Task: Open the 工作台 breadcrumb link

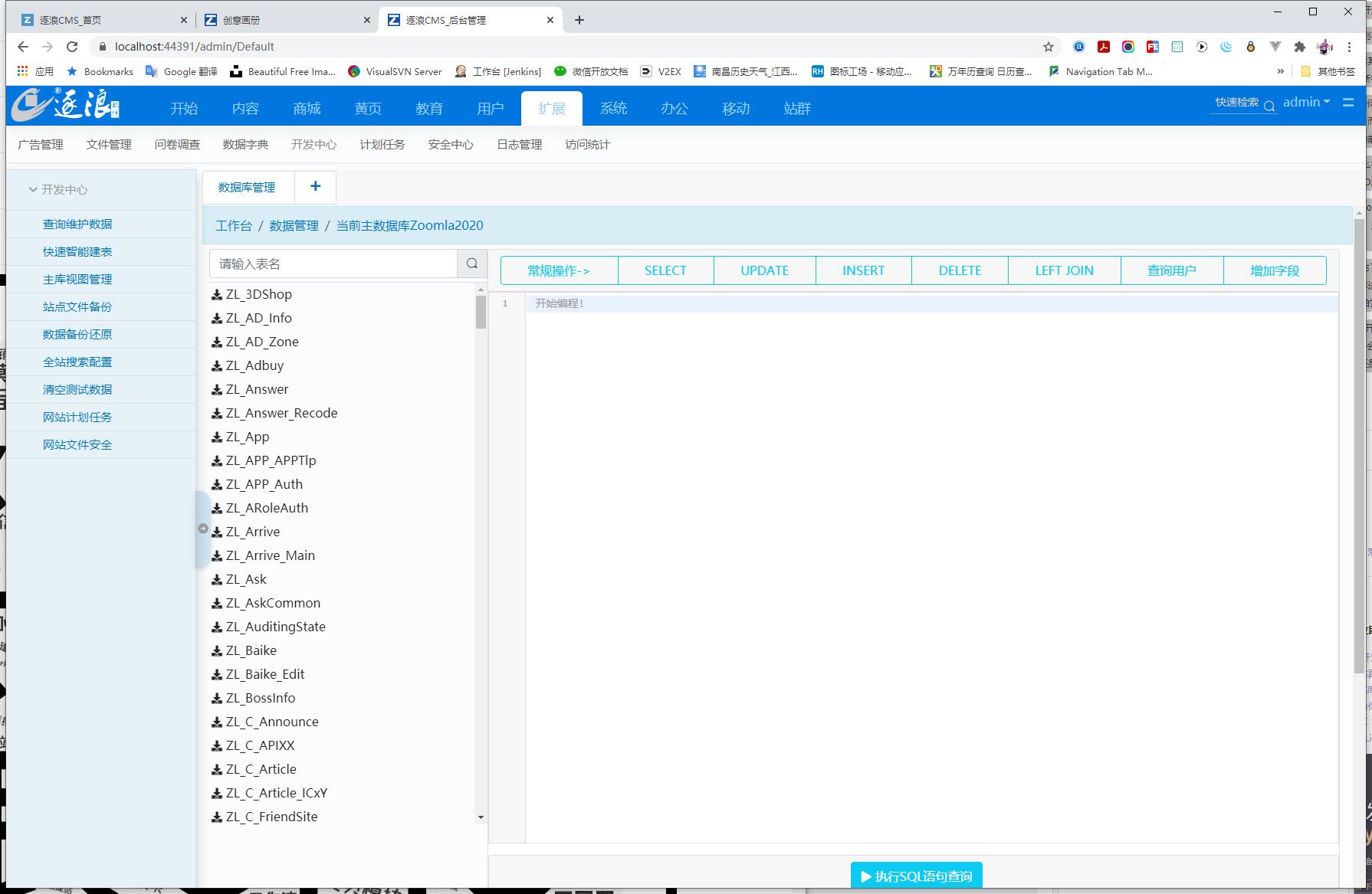Action: pyautogui.click(x=234, y=225)
